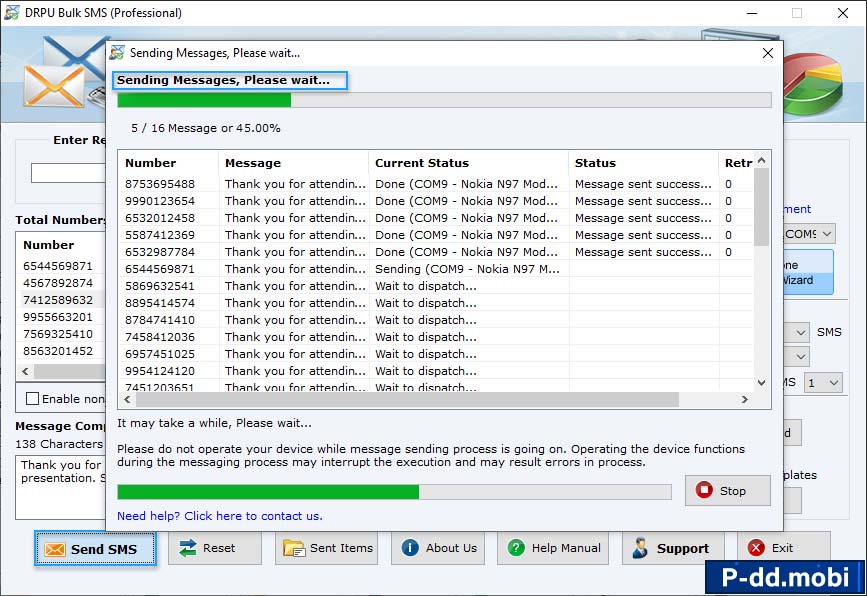The width and height of the screenshot is (867, 596).
Task: Click the bottom progress bar beside Stop
Action: [394, 492]
